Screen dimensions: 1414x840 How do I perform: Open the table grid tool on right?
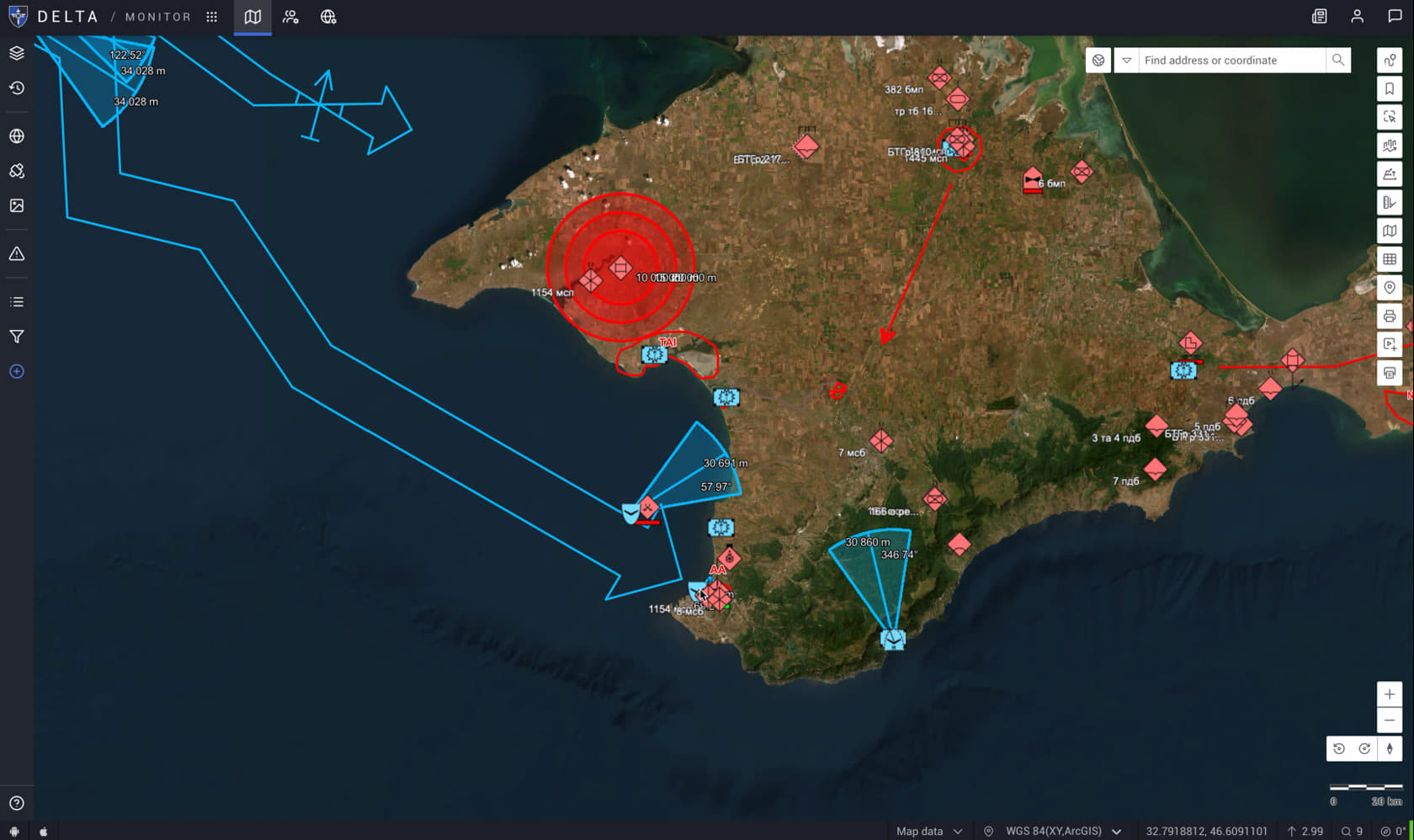click(1390, 259)
